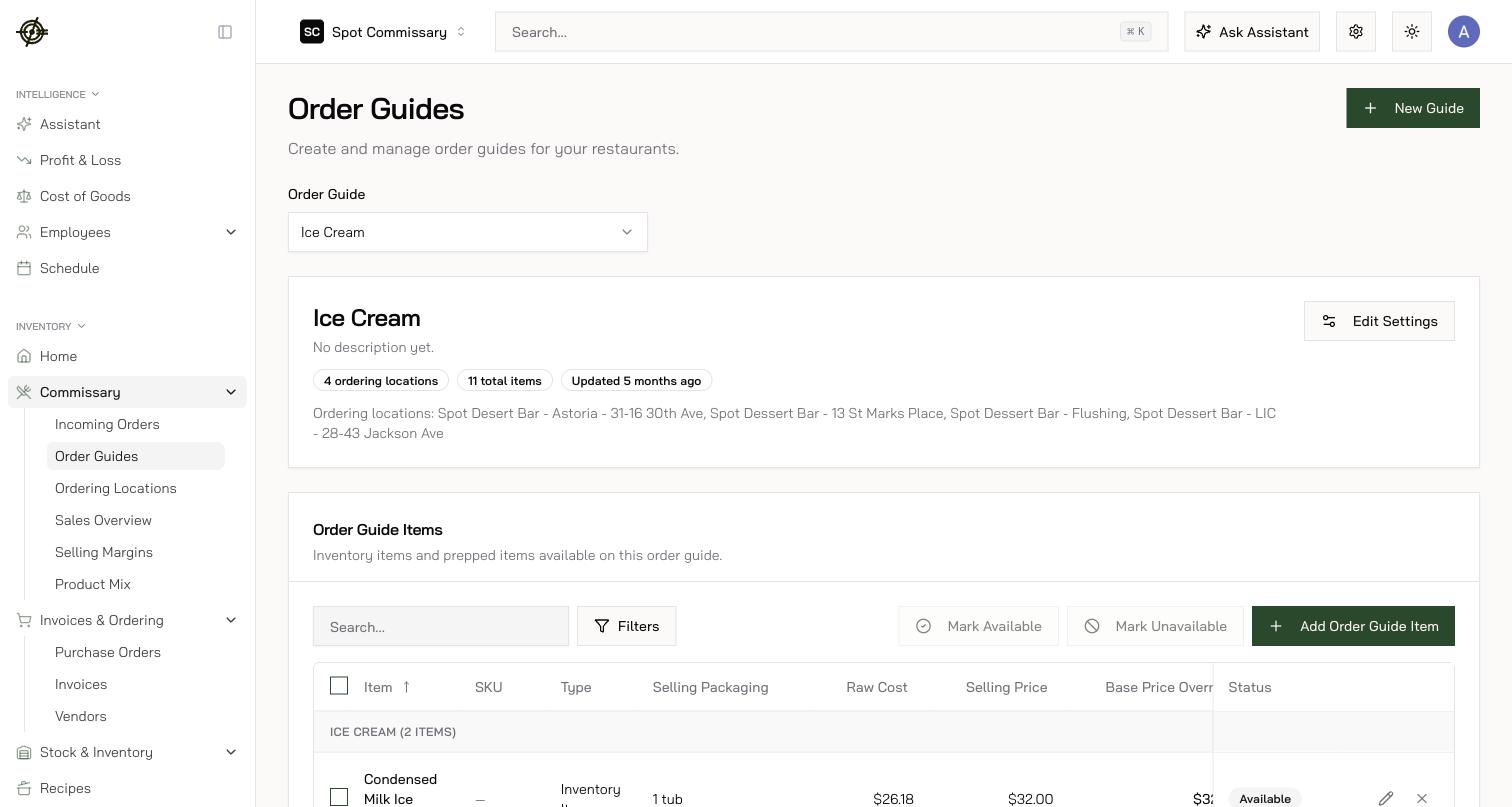Click the Assistant sparkle icon in sidebar
Viewport: 1512px width, 807px height.
pos(24,124)
